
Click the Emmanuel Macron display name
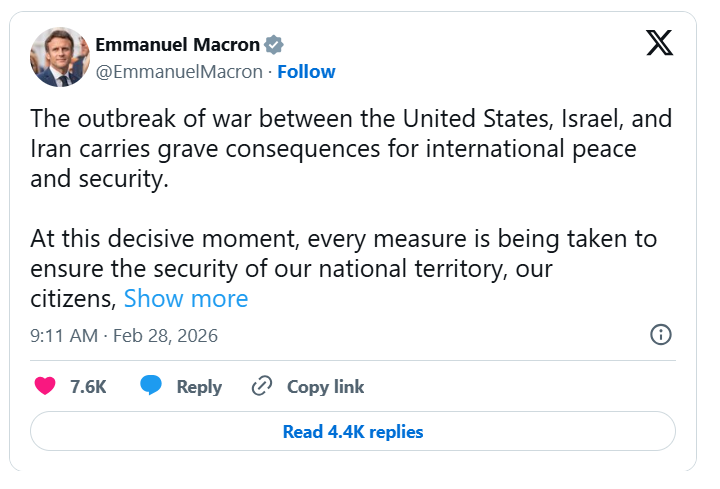[177, 45]
